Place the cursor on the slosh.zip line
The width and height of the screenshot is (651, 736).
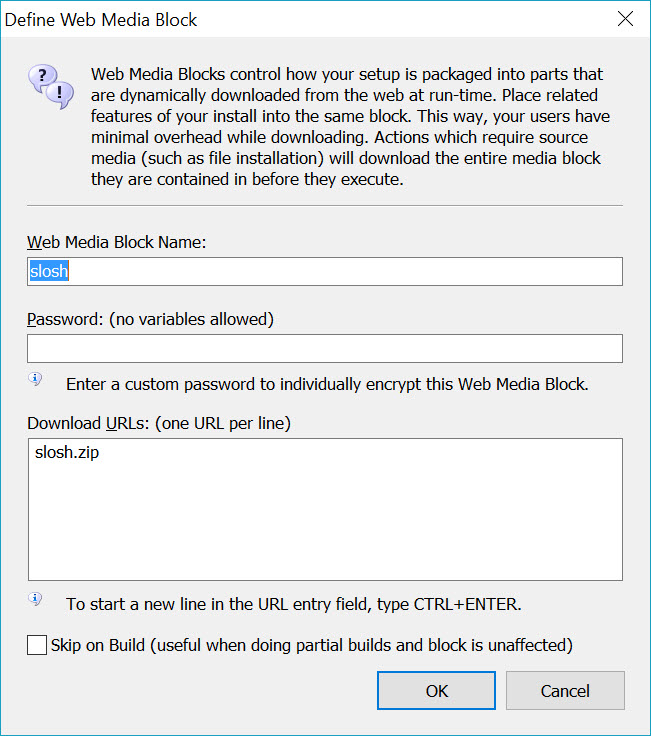click(x=67, y=452)
